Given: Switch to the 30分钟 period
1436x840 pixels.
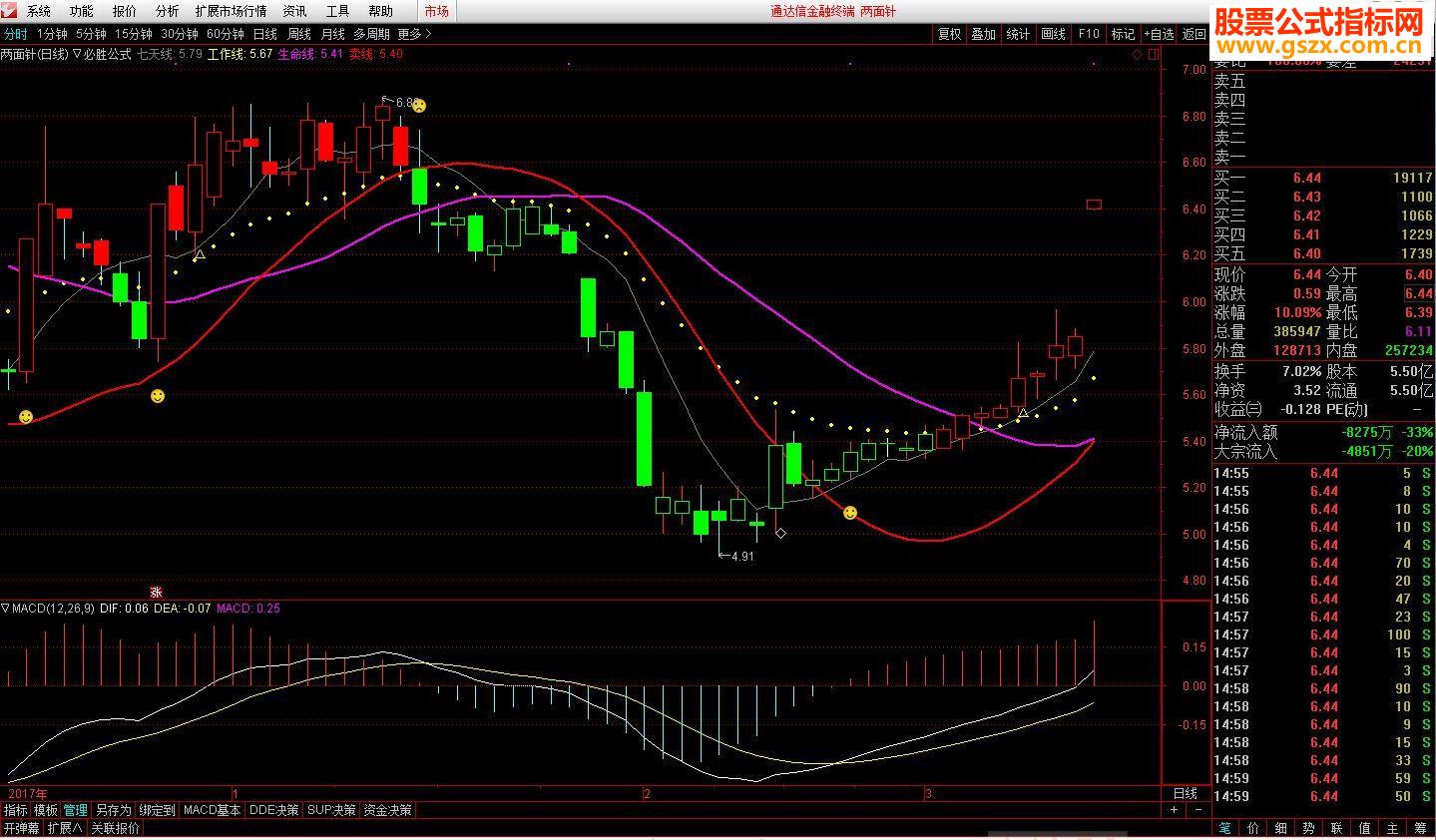Looking at the screenshot, I should tap(180, 34).
